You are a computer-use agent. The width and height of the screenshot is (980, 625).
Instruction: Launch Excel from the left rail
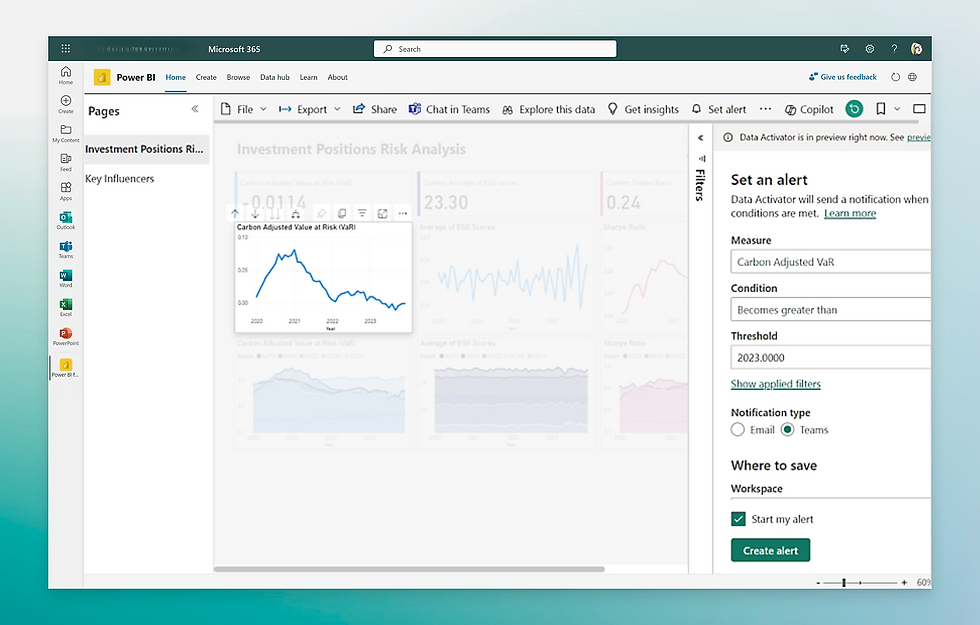pos(66,307)
